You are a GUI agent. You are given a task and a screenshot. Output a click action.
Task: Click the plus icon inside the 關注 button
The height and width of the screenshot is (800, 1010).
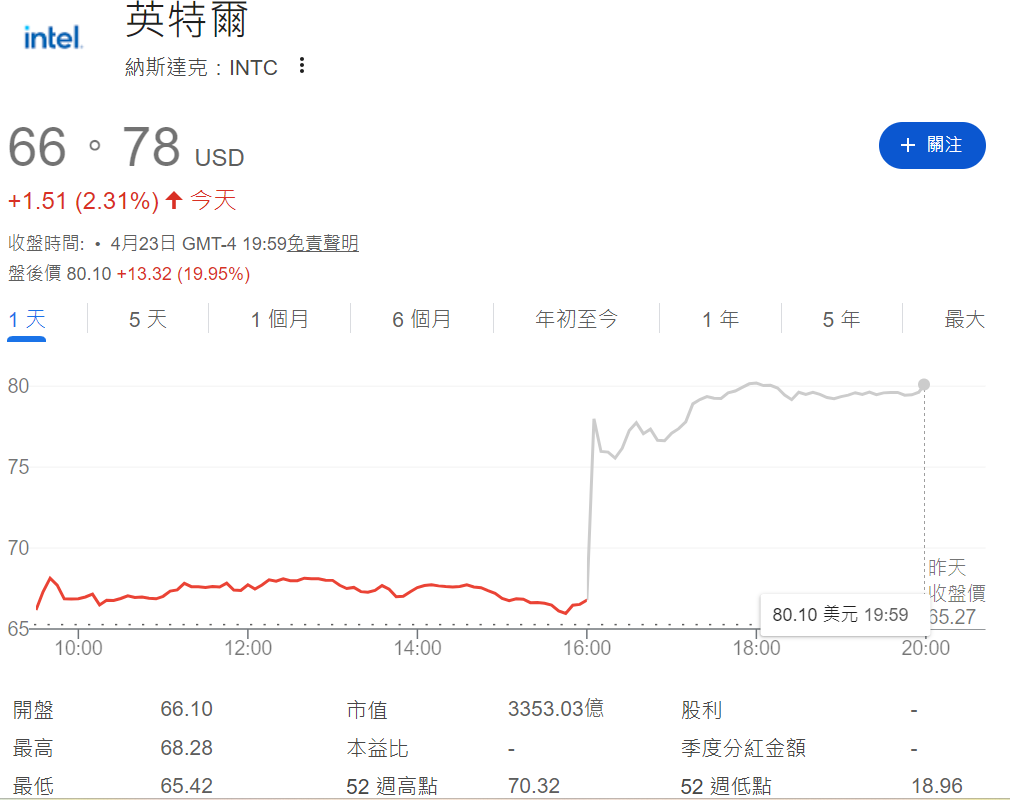tap(908, 145)
